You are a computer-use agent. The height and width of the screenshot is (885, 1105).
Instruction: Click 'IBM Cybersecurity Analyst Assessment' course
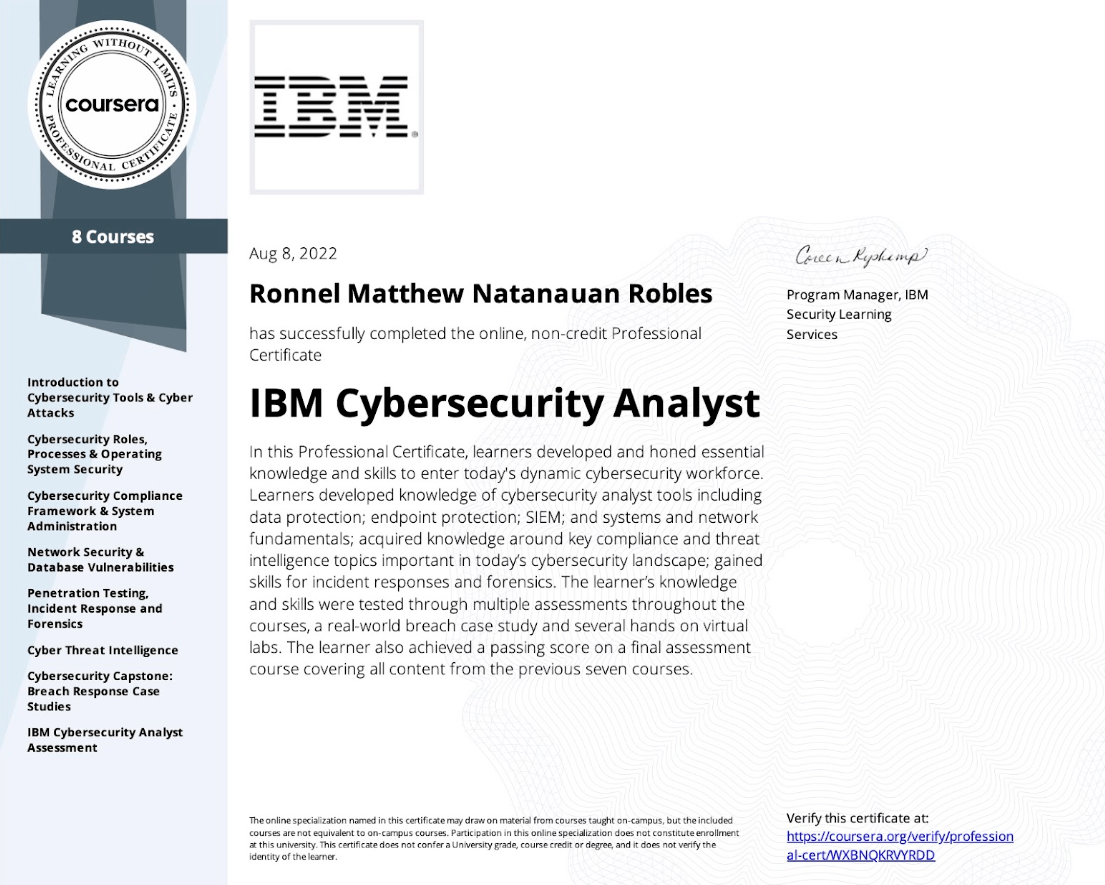[x=105, y=740]
